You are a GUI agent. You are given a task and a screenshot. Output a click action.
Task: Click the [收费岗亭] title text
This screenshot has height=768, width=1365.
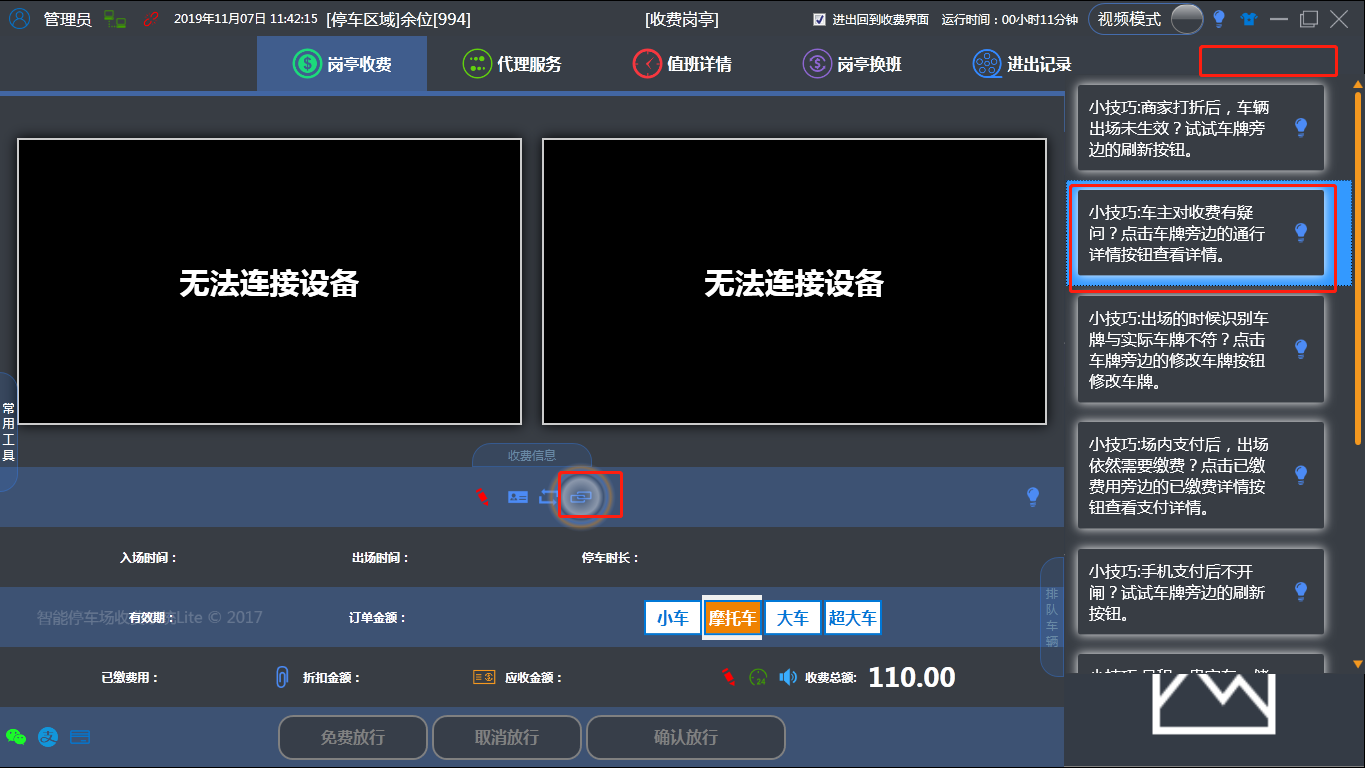pos(682,19)
